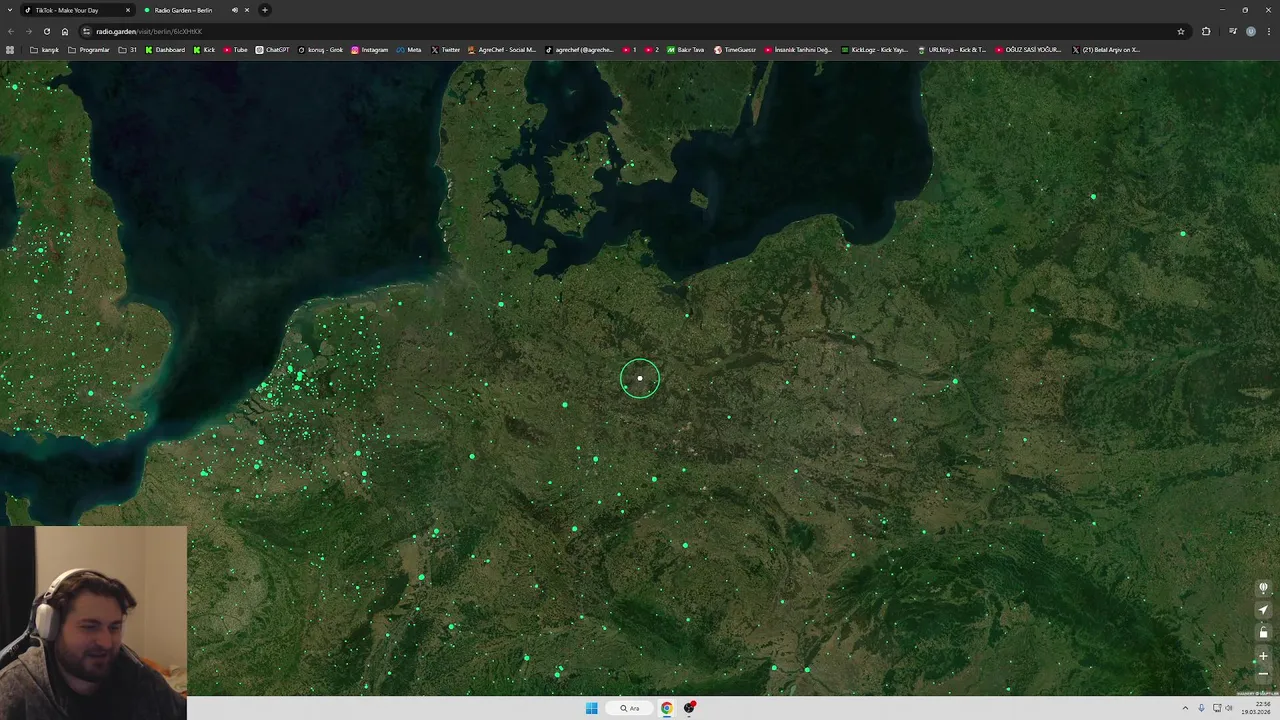This screenshot has width=1280, height=720.
Task: Show hidden system tray icons
Action: (x=1185, y=708)
